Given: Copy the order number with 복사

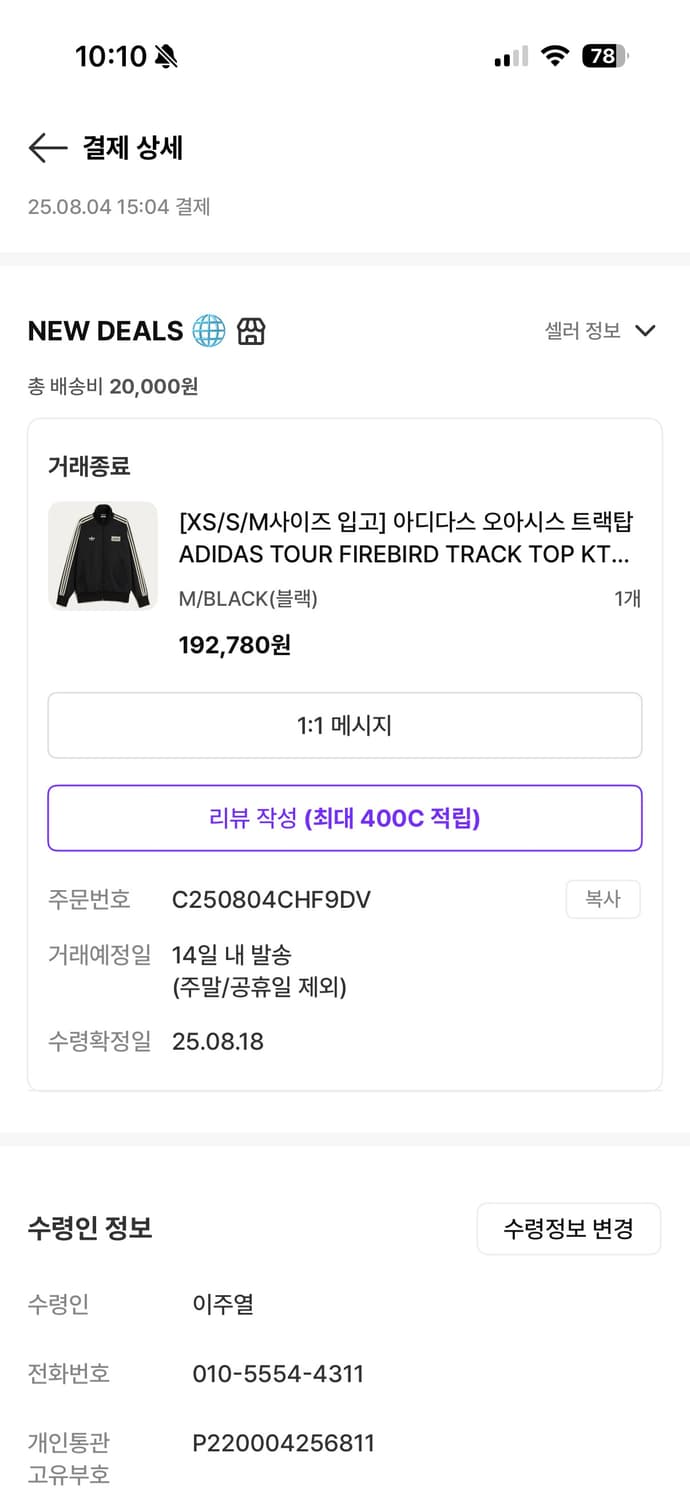Looking at the screenshot, I should [x=603, y=899].
